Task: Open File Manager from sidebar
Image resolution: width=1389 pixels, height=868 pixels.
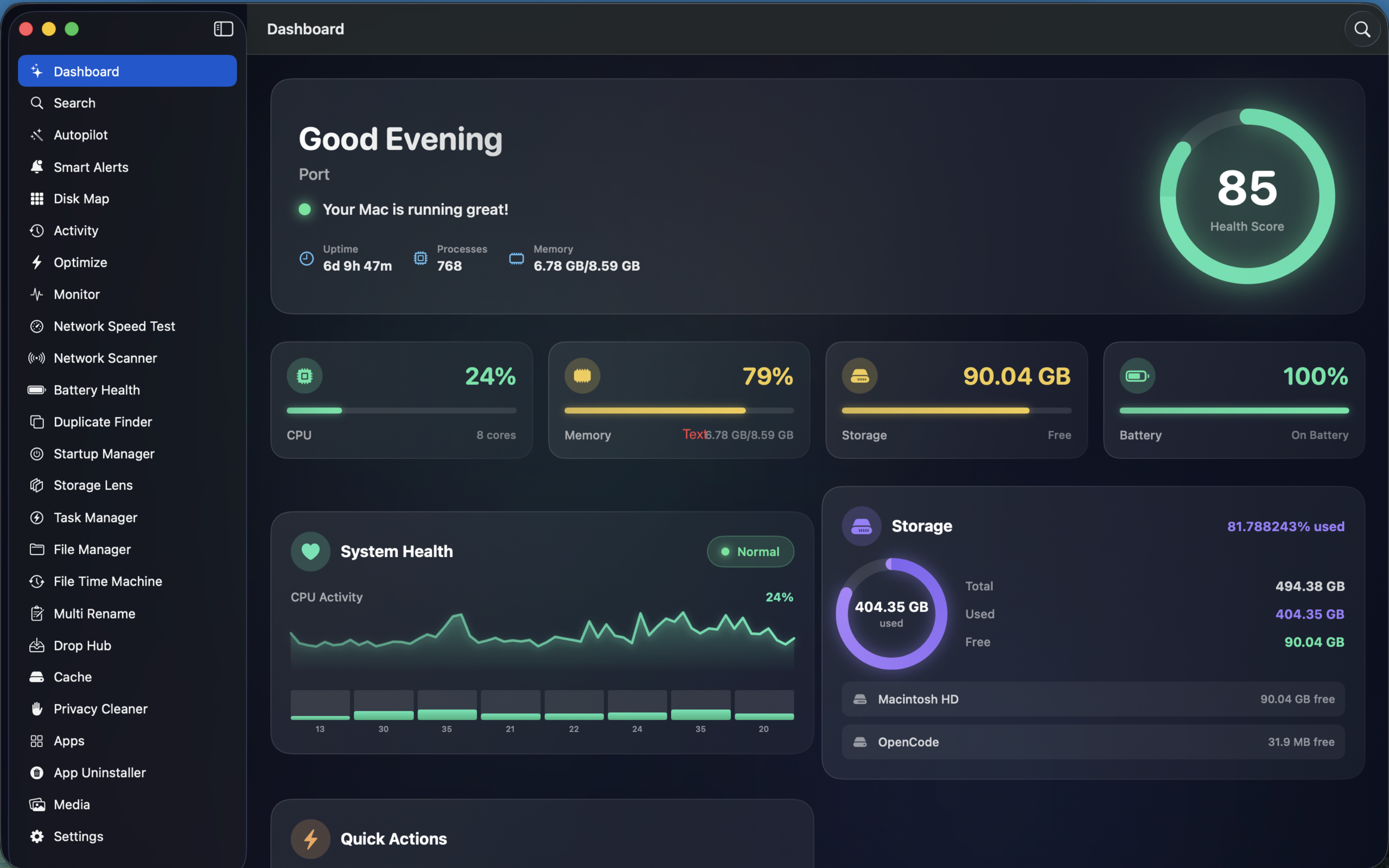Action: click(x=128, y=550)
